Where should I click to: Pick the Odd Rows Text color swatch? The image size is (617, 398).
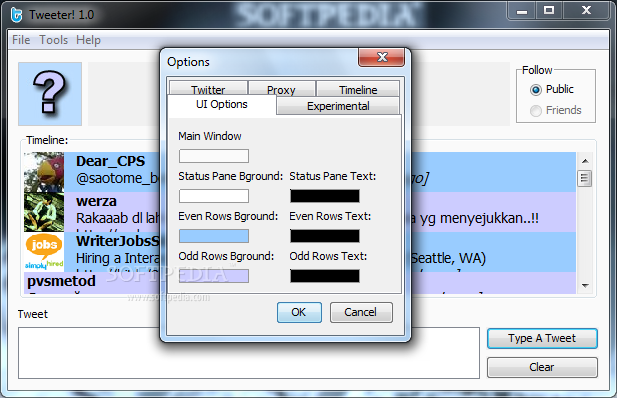click(x=325, y=276)
